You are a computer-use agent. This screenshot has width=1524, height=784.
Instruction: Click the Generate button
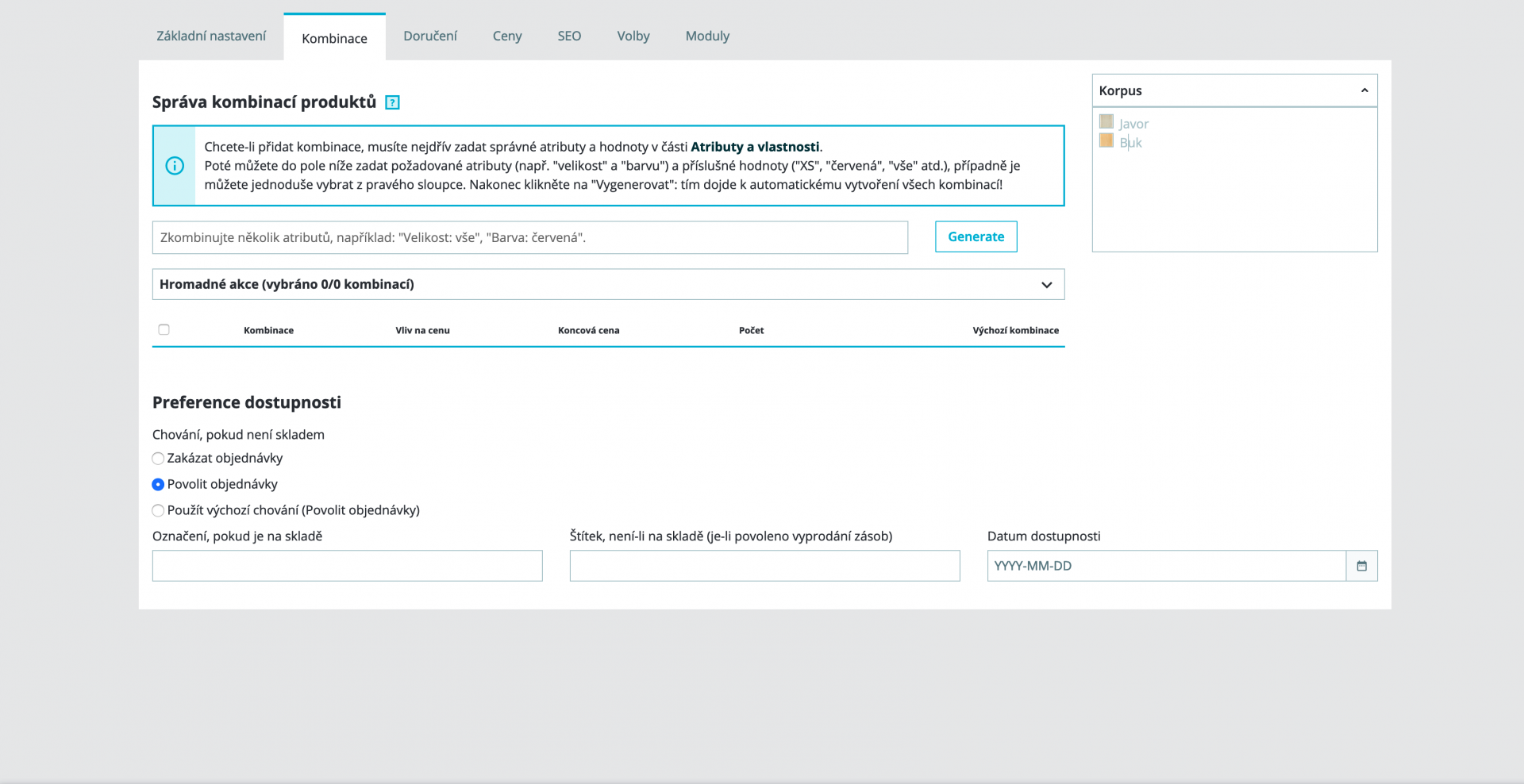[976, 236]
